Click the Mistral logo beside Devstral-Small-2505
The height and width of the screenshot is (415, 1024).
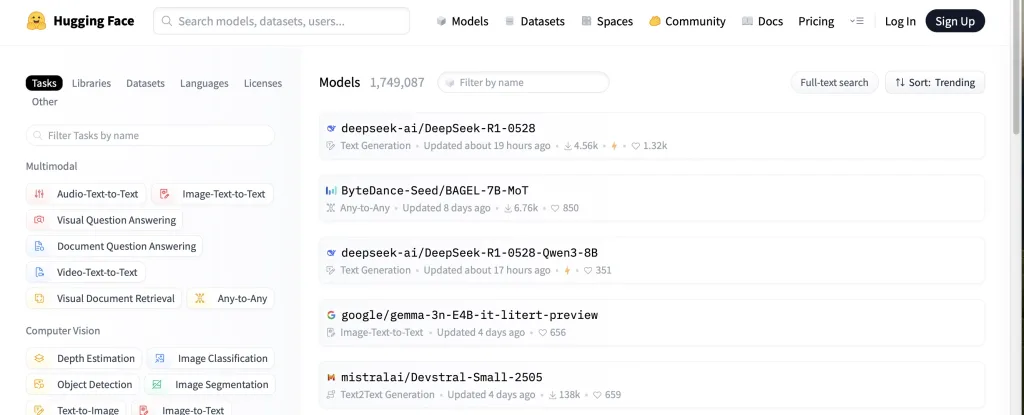(x=331, y=378)
